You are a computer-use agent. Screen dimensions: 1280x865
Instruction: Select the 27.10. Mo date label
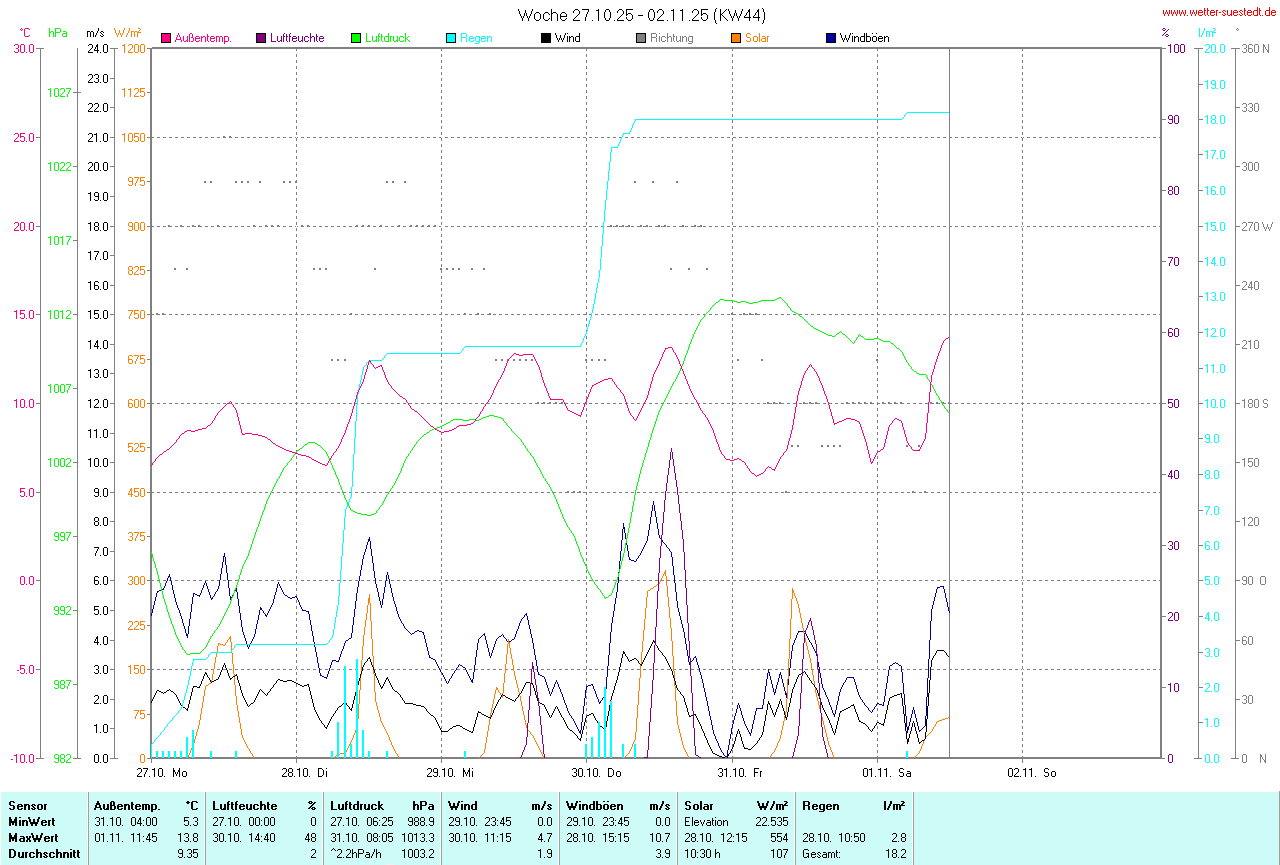(x=162, y=772)
